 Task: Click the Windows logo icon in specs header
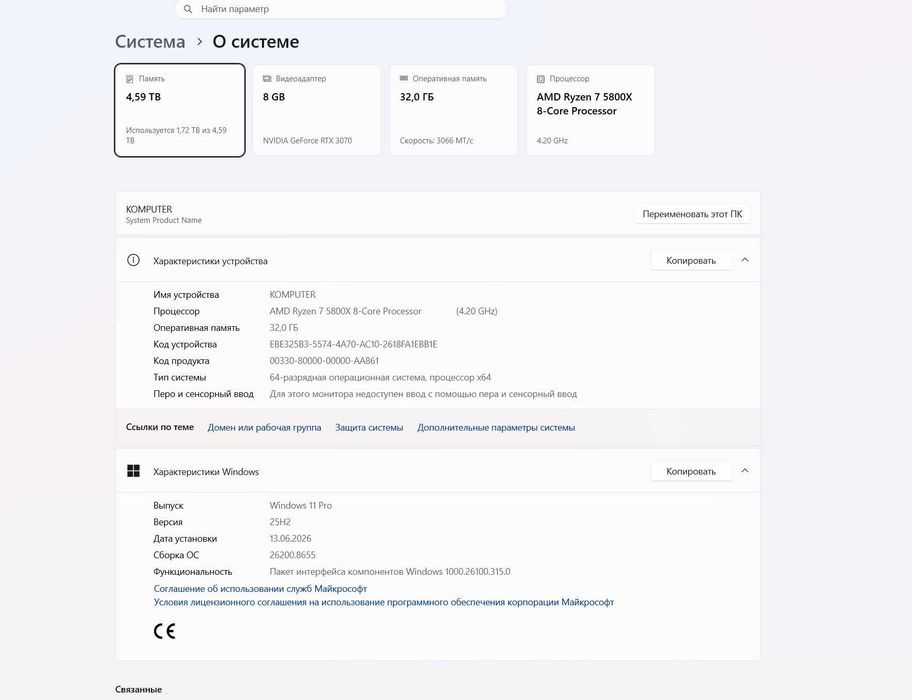tap(133, 471)
